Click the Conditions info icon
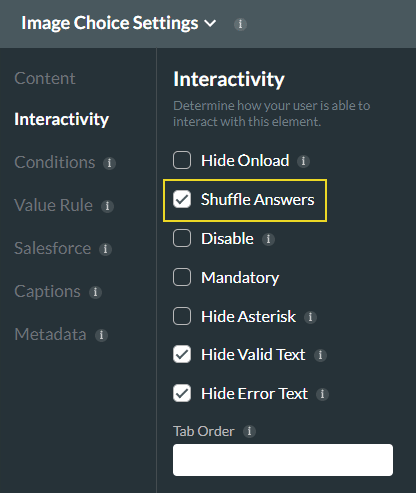This screenshot has width=416, height=493. (109, 163)
